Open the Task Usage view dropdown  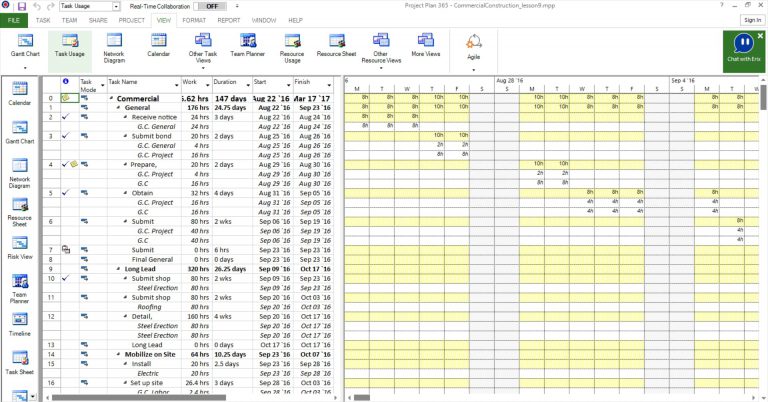point(116,6)
